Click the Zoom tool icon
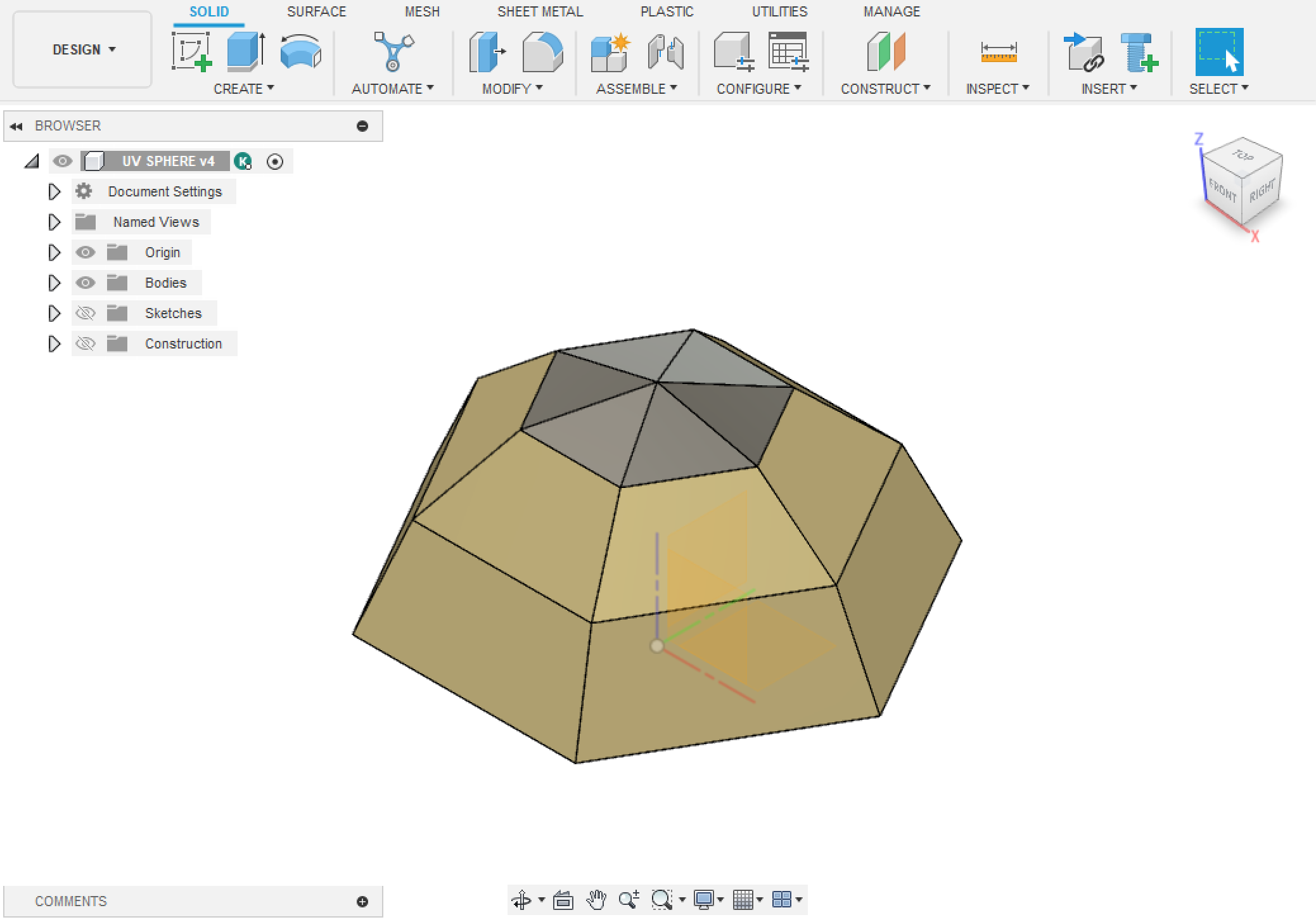The image size is (1316, 922). coord(629,900)
